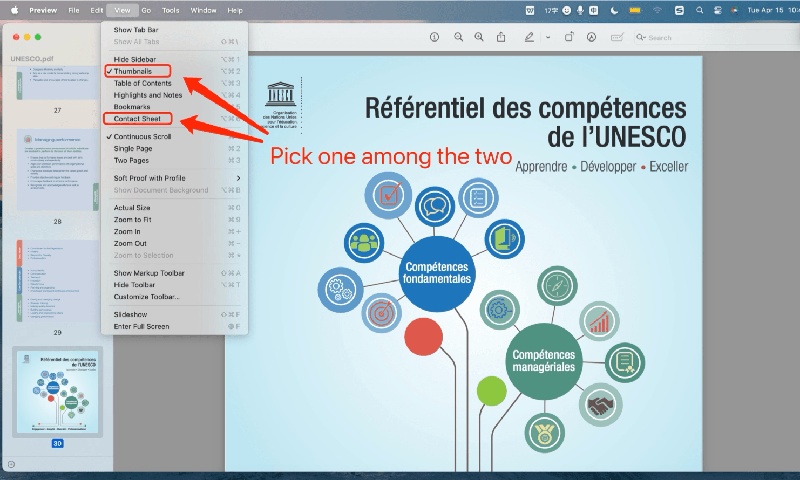The image size is (800, 480).
Task: Click the emoji face menu bar icon
Action: 566,10
